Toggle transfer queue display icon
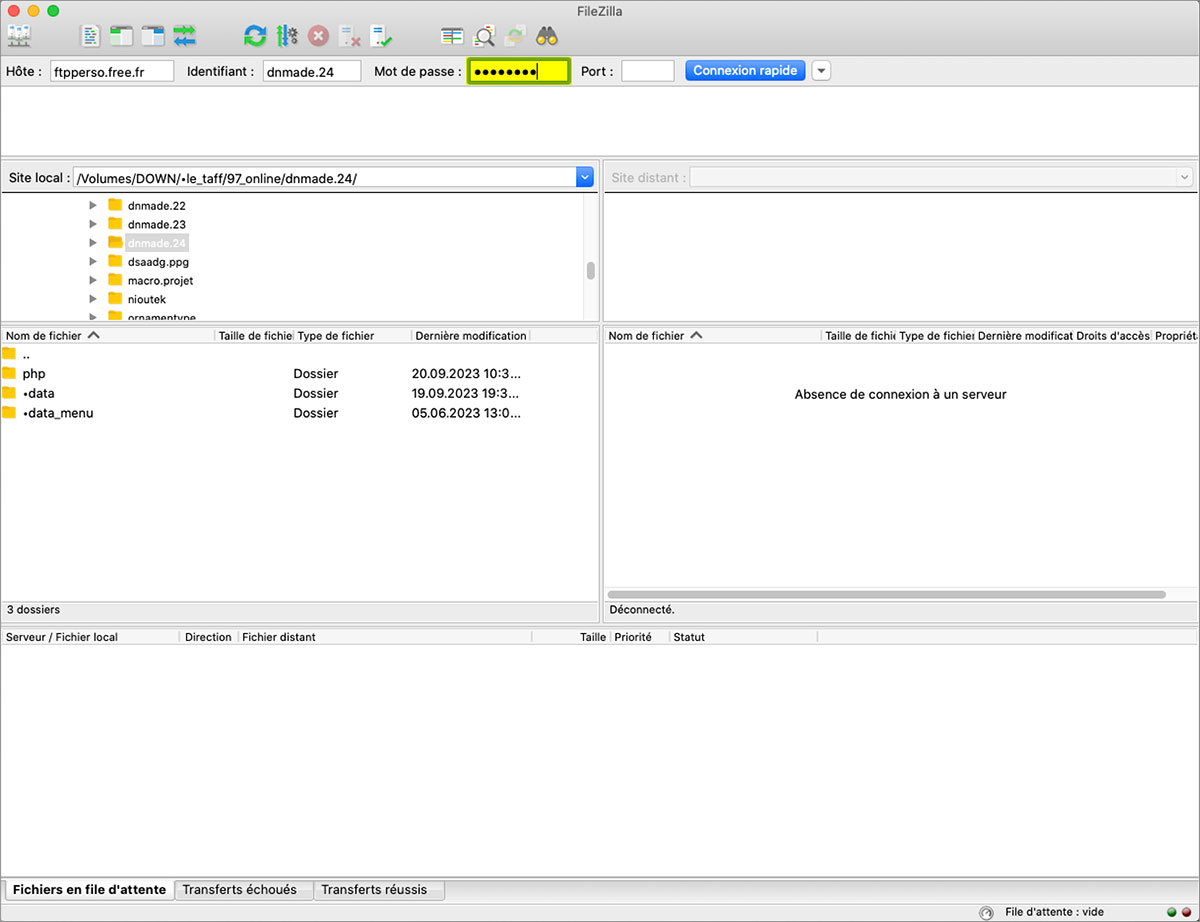Viewport: 1200px width, 922px height. click(185, 36)
